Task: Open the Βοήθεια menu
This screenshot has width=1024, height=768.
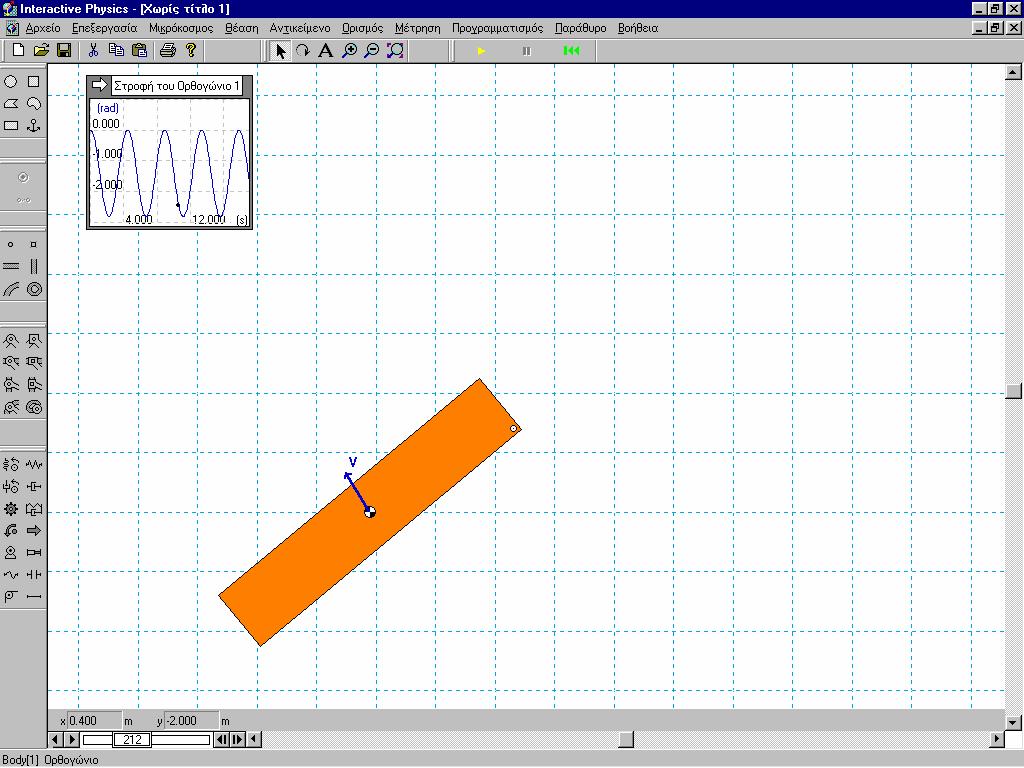Action: (x=638, y=28)
